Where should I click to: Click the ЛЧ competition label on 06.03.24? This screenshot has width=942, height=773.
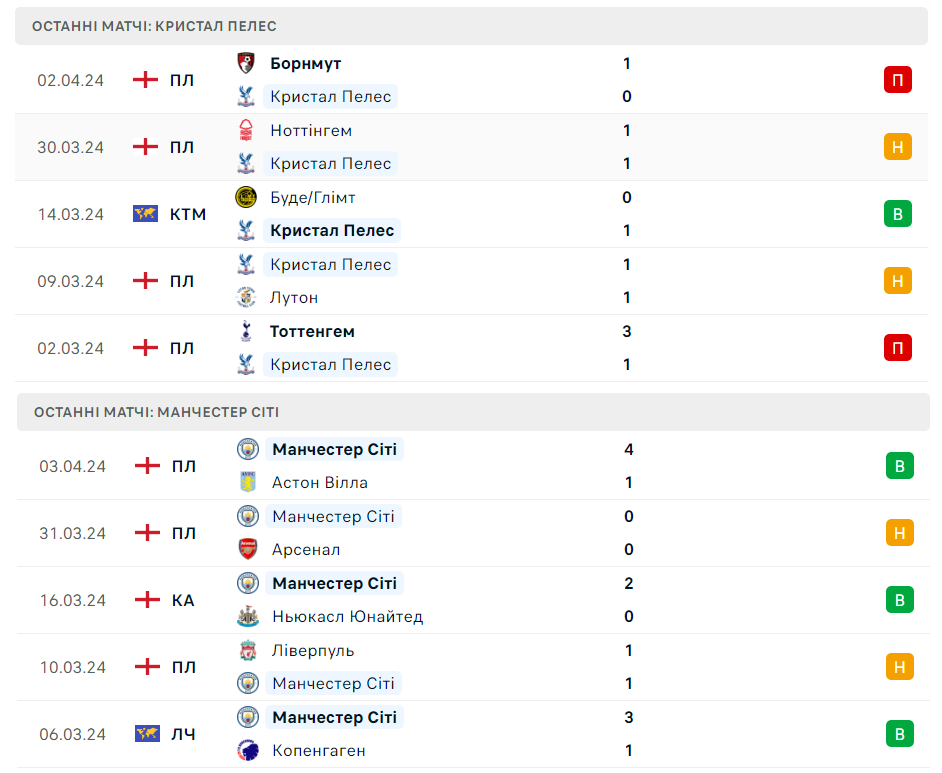183,734
